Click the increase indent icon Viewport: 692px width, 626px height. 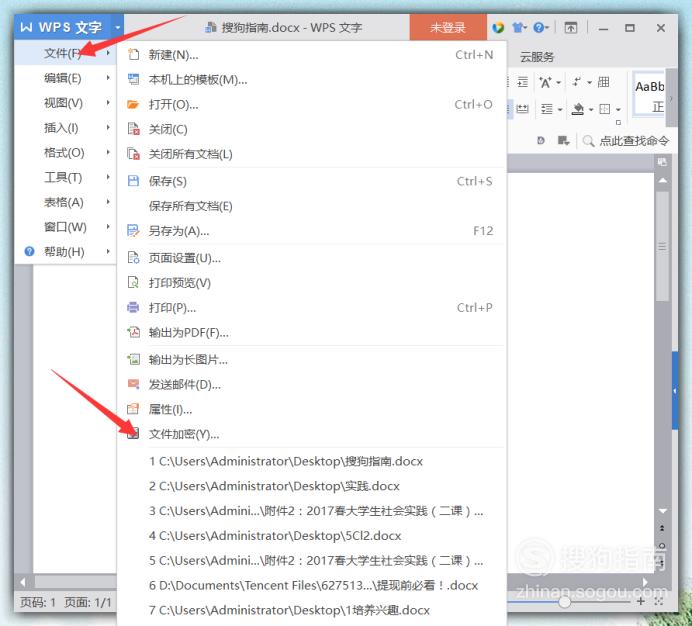pyautogui.click(x=523, y=82)
